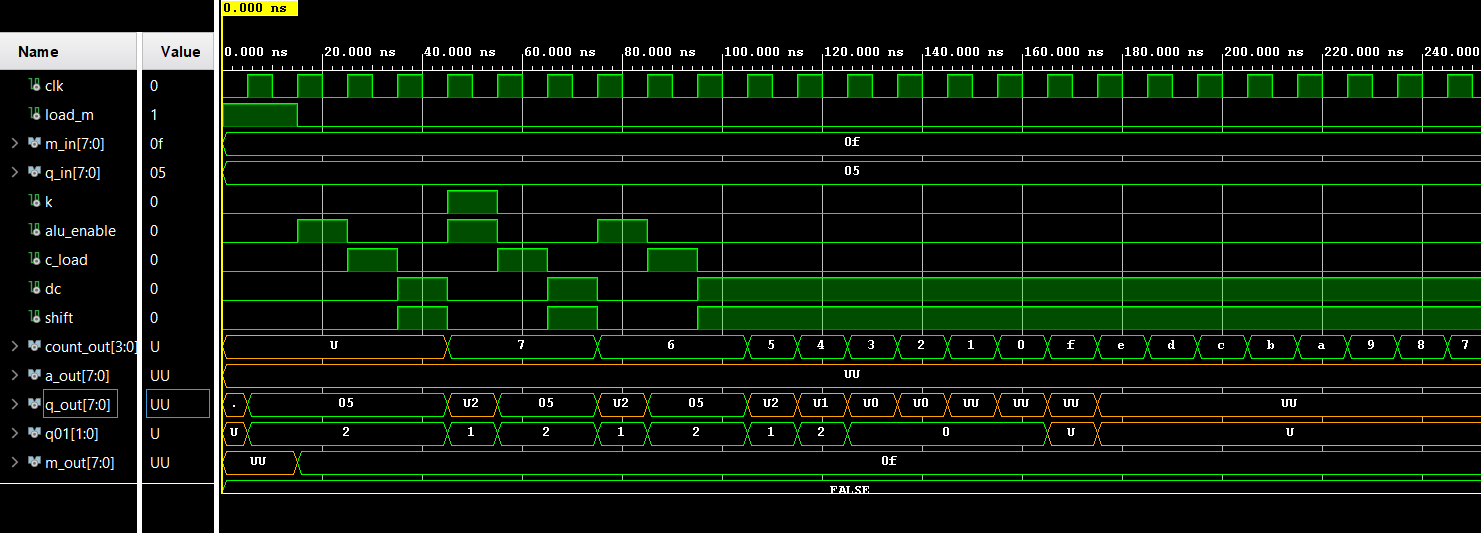The image size is (1481, 533).
Task: Click the q_in[7:0] bus icon
Action: (34, 173)
